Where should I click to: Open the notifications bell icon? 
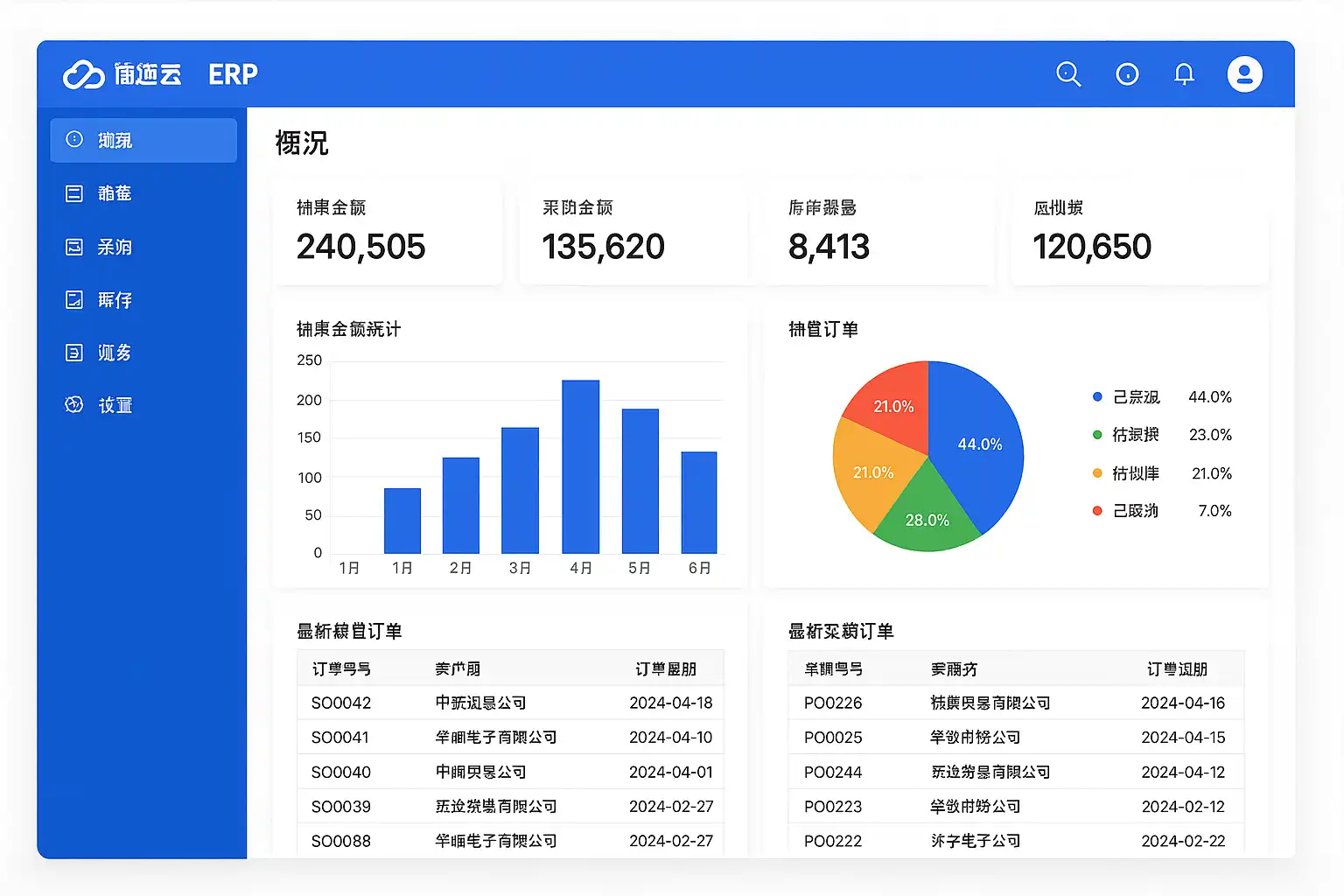coord(1184,74)
